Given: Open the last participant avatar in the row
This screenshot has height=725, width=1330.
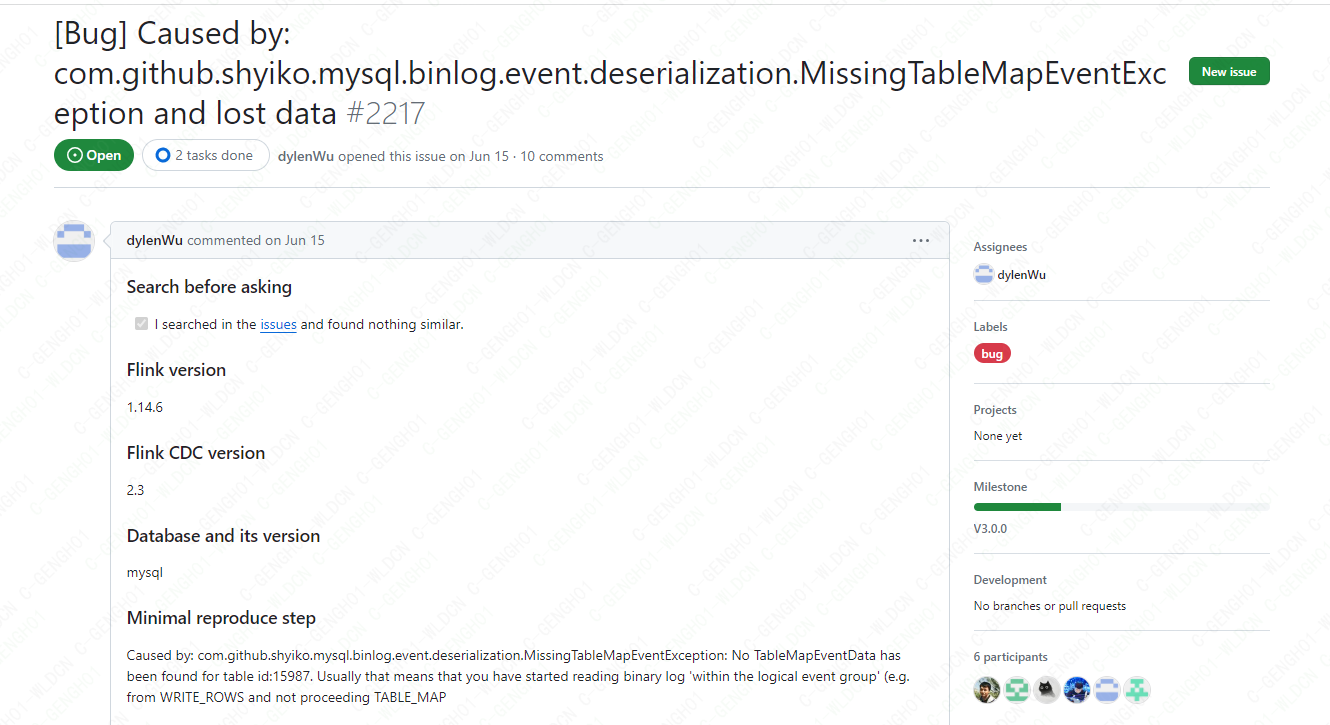Looking at the screenshot, I should click(1137, 689).
